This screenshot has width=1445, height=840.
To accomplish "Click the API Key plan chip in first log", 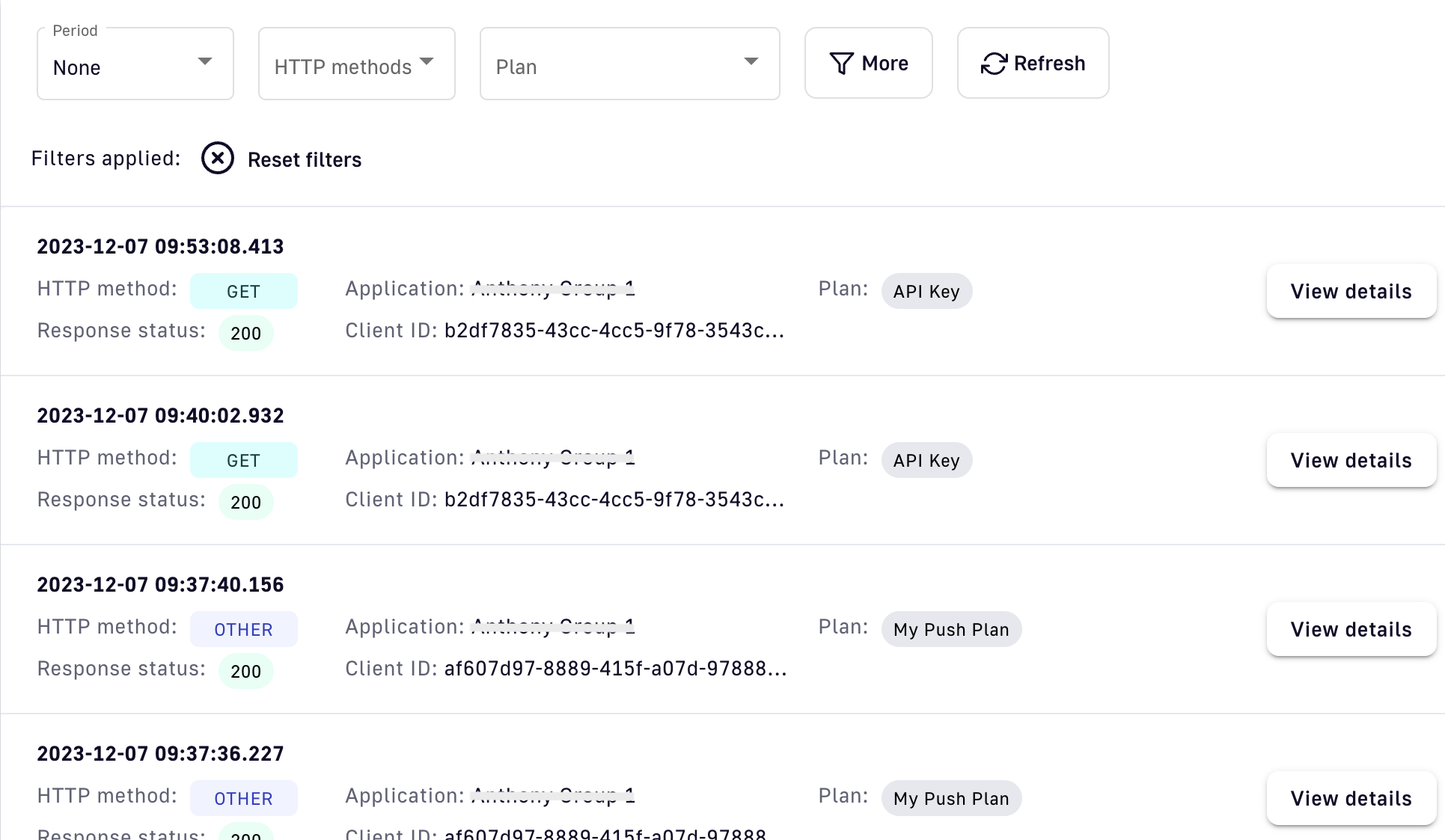I will [x=926, y=292].
